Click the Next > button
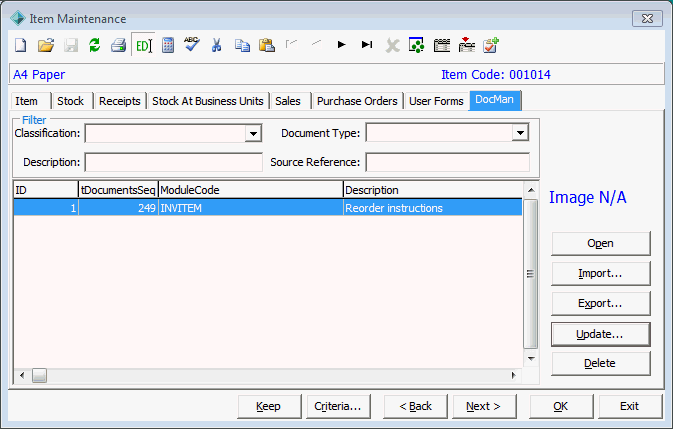Viewport: 673px width, 429px height. click(x=484, y=406)
